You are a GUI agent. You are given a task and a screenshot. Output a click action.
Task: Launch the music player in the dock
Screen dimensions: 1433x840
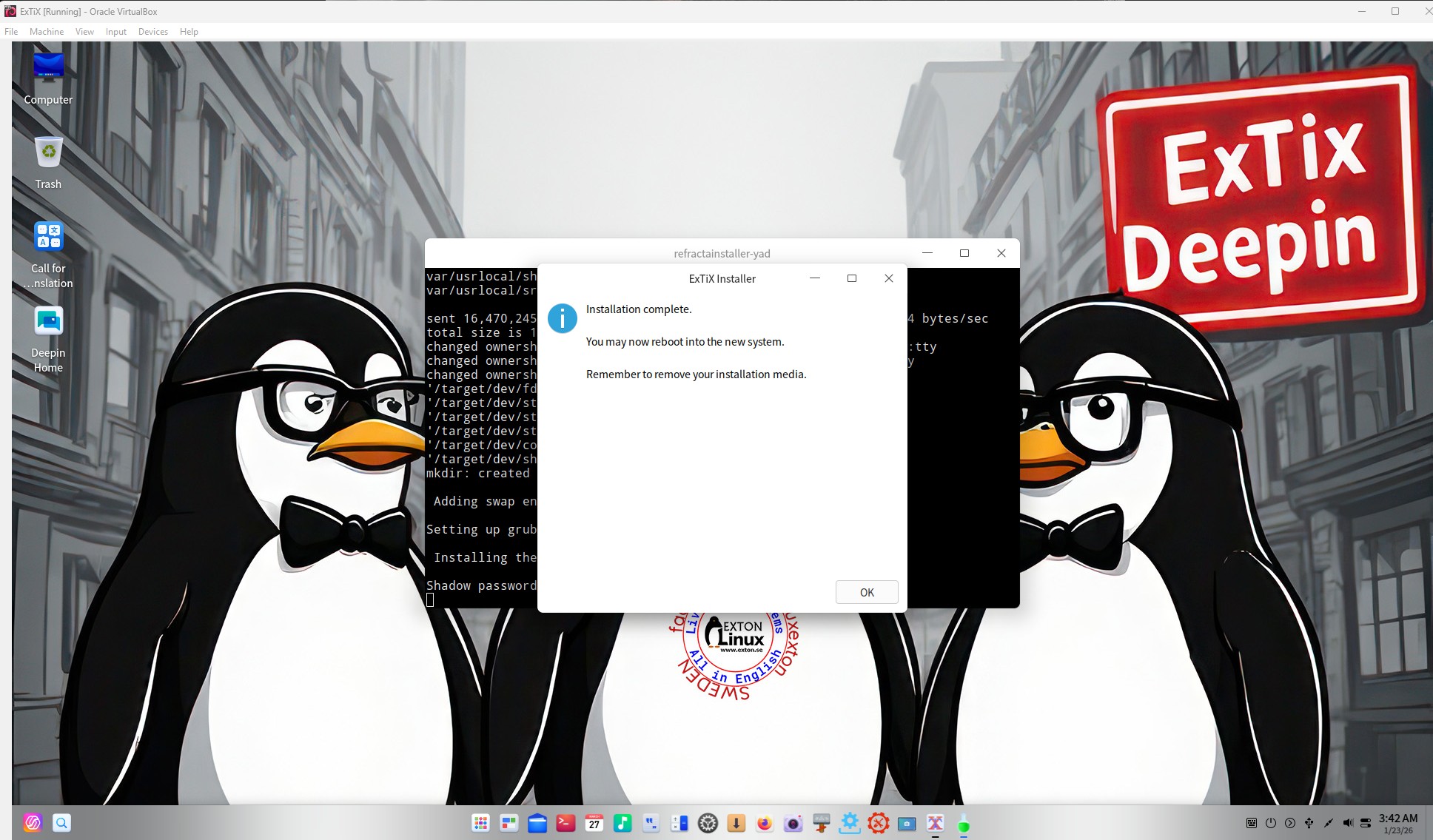[x=622, y=823]
